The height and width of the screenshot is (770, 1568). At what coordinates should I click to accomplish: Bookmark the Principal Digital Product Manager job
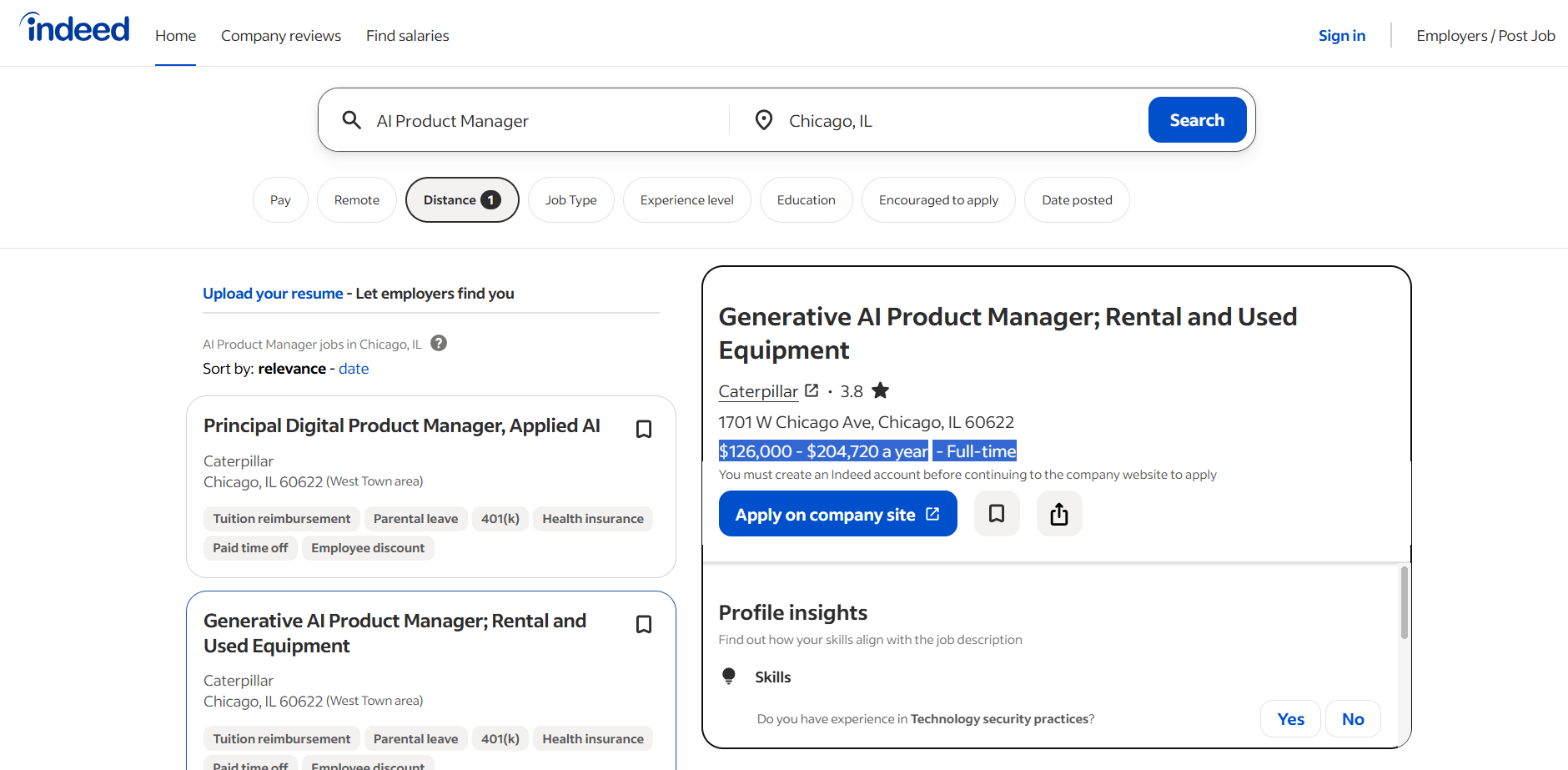pos(644,428)
